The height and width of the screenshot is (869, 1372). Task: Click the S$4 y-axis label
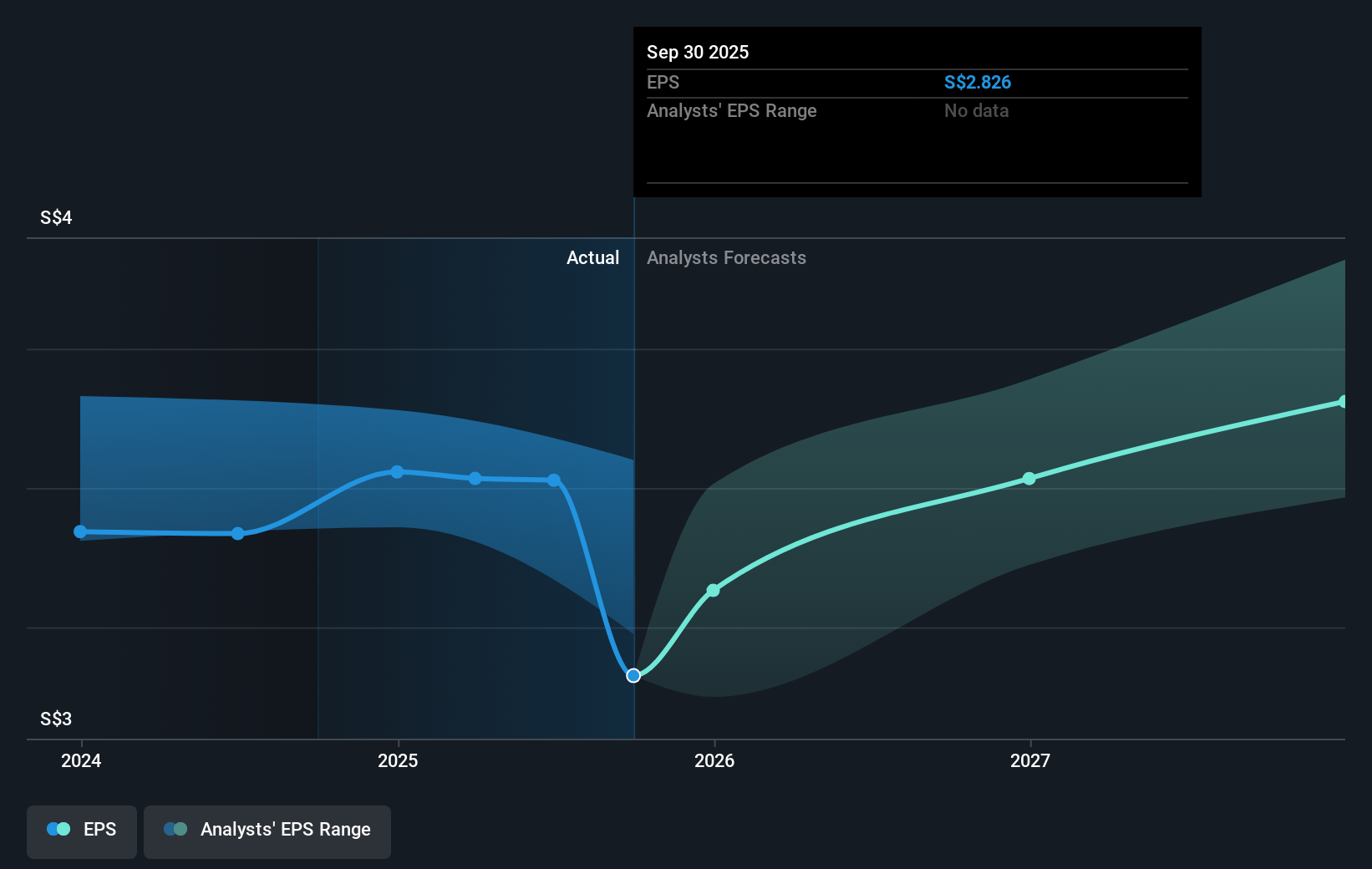tap(56, 218)
